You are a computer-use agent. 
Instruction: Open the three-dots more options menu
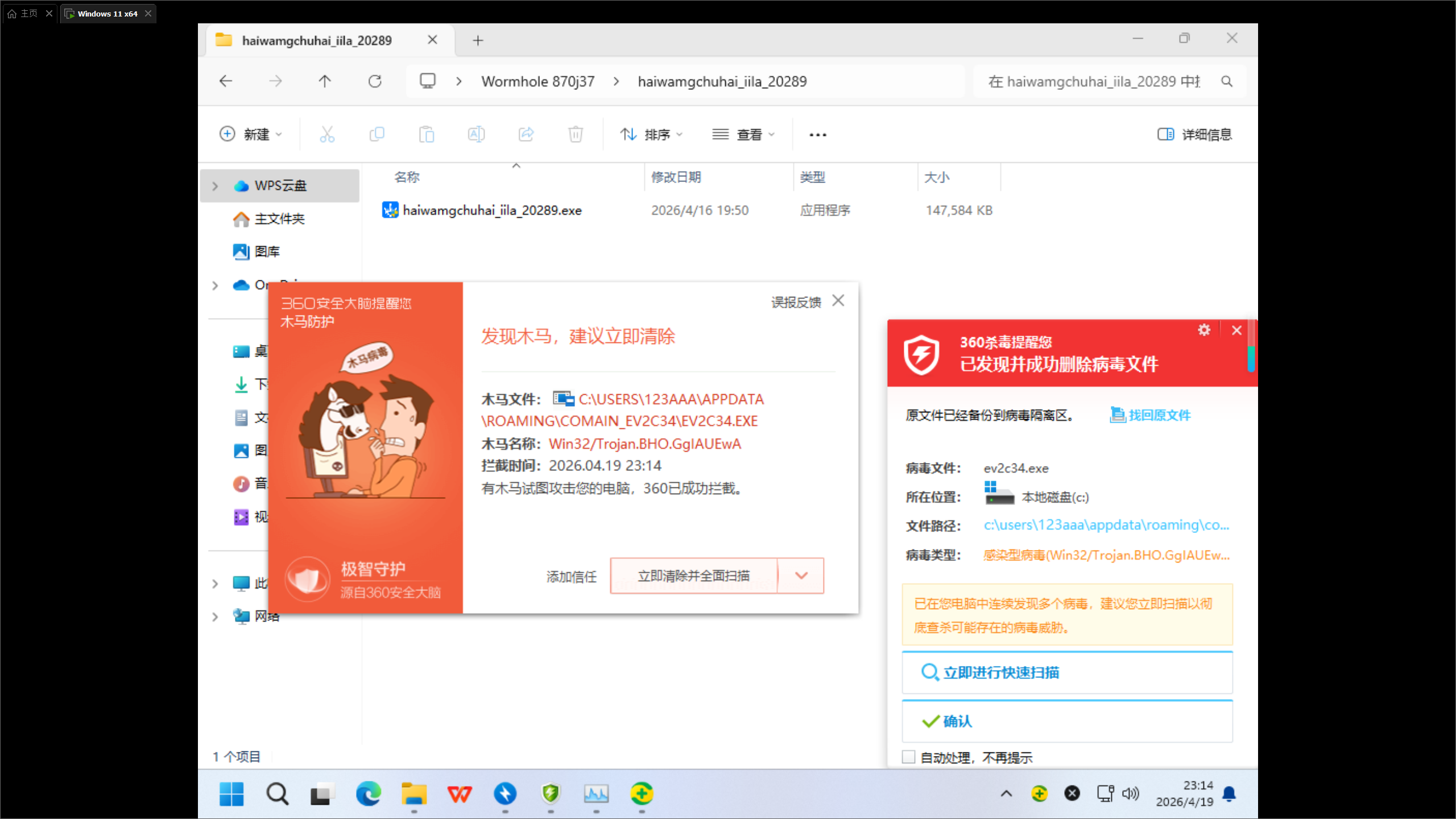click(x=817, y=135)
